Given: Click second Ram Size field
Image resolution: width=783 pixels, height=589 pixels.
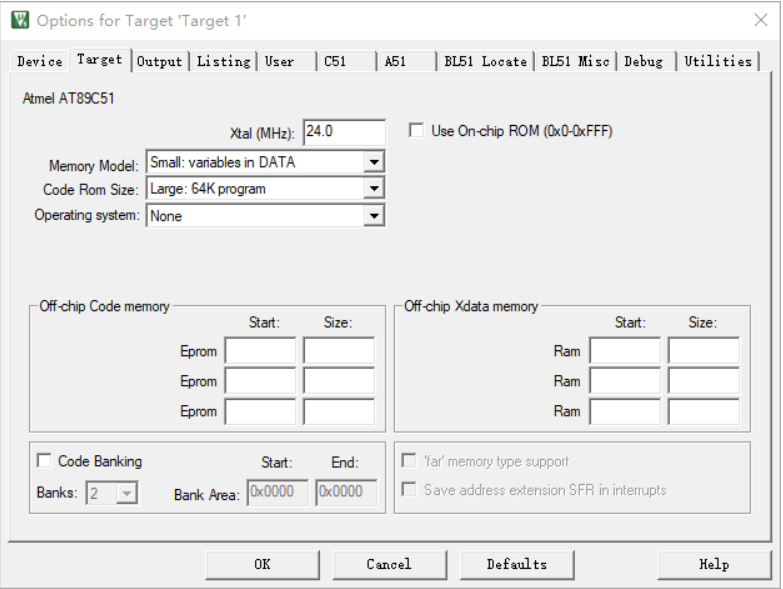Looking at the screenshot, I should coord(704,381).
